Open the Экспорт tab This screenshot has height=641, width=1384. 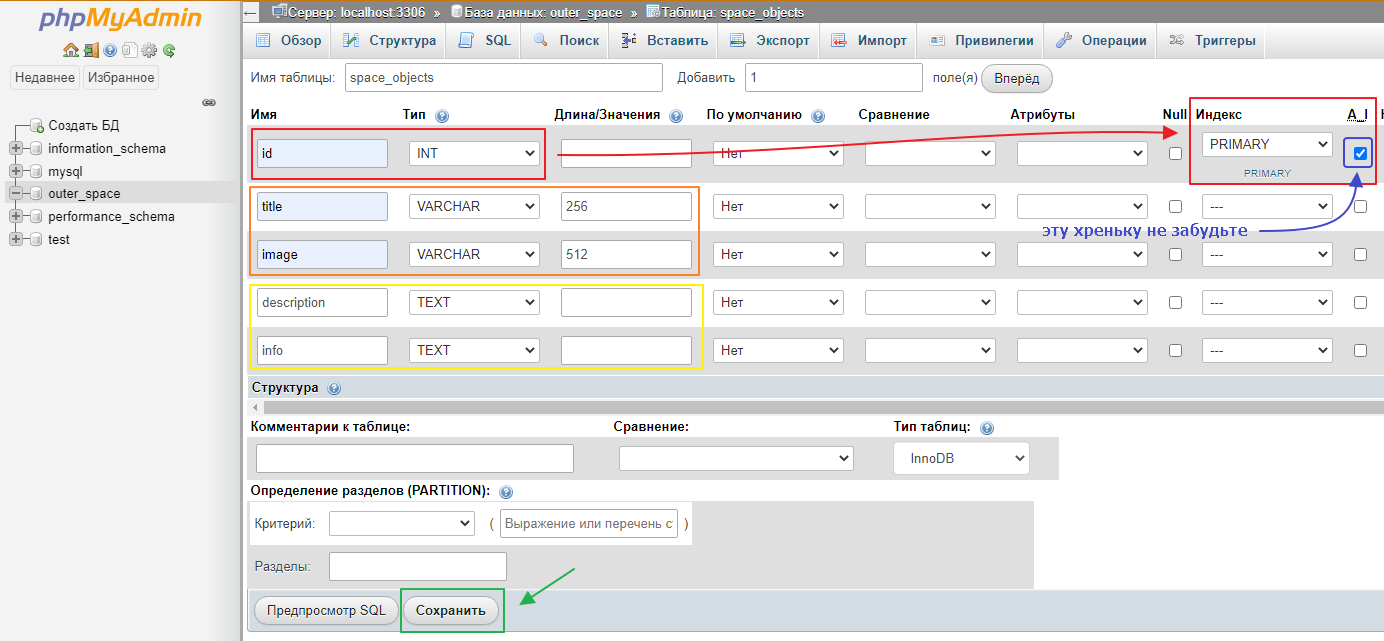click(771, 41)
